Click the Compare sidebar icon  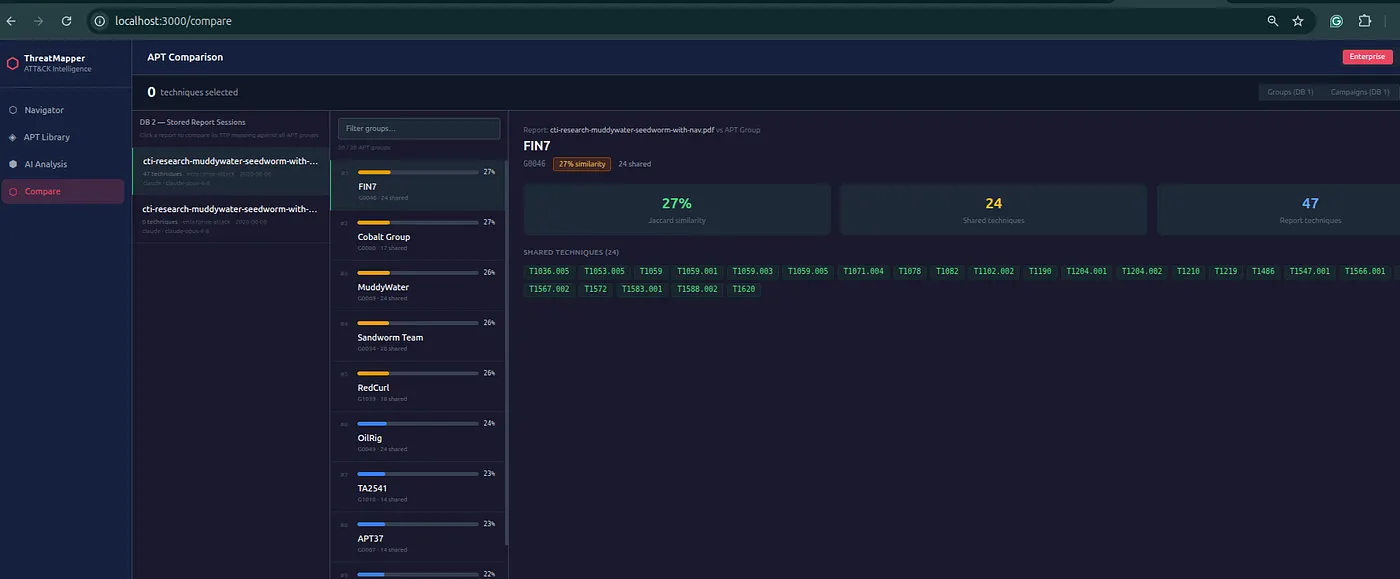click(12, 191)
